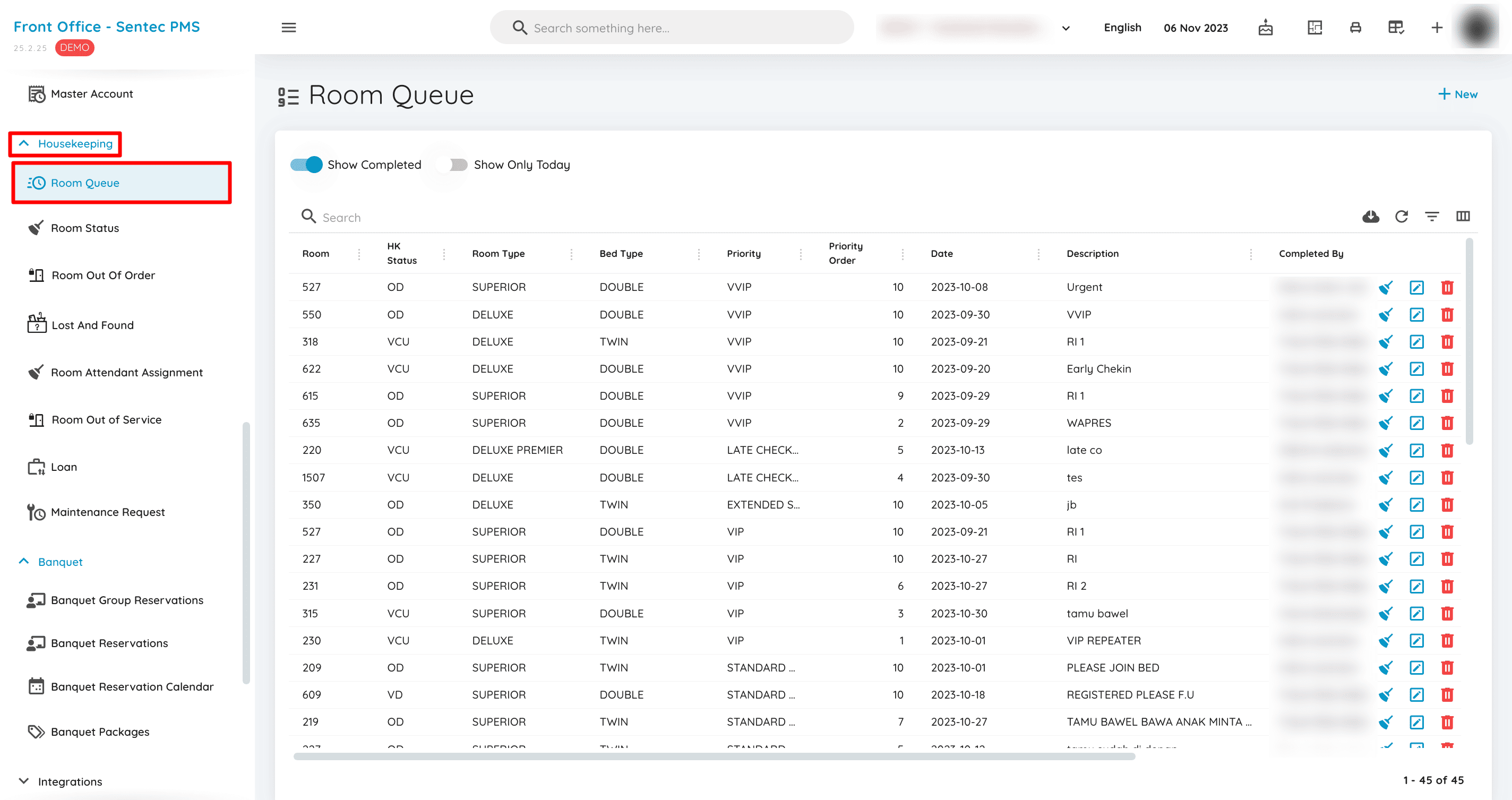Click the birthday cake icon in header
Viewport: 1512px width, 800px height.
coord(1266,28)
